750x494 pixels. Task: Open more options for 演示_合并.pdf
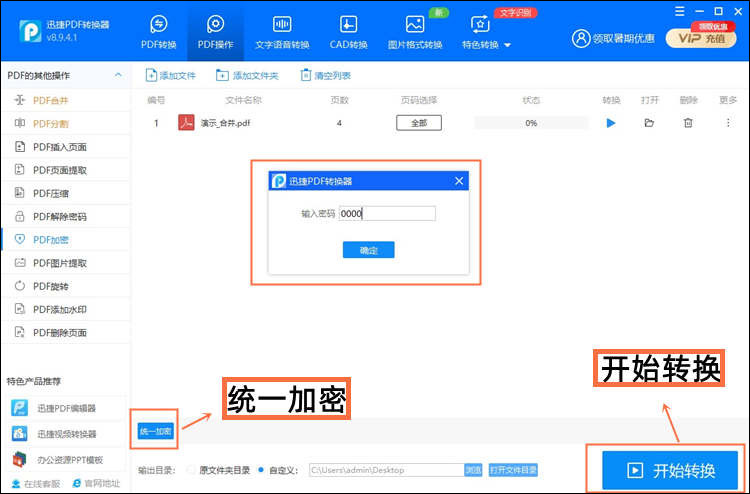tap(728, 123)
